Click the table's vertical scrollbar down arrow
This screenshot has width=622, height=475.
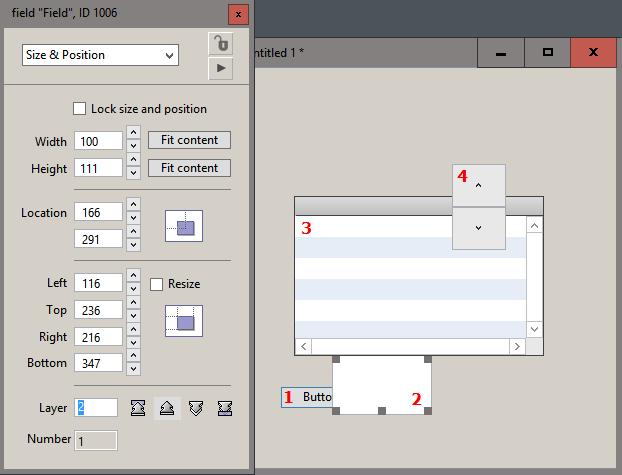(534, 329)
